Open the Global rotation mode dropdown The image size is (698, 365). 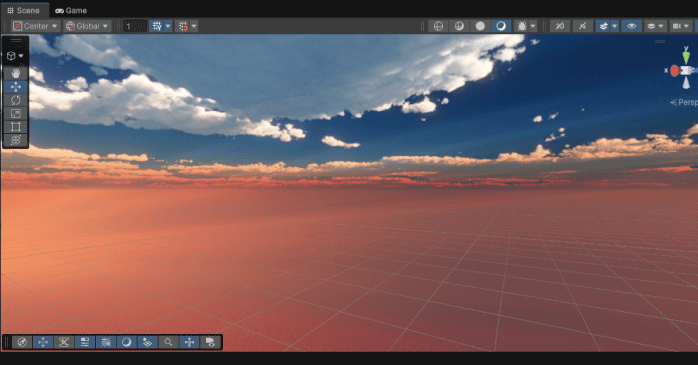pos(86,26)
